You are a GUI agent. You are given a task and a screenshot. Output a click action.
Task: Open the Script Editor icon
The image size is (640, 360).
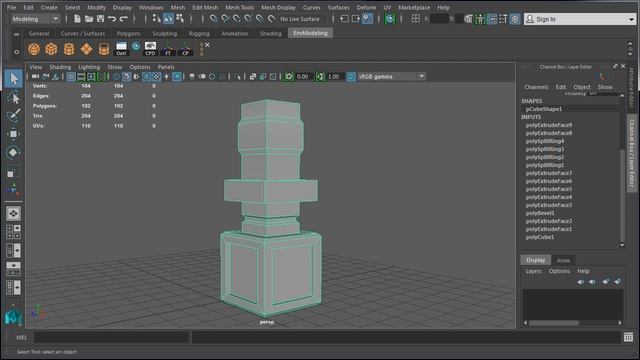(628, 337)
